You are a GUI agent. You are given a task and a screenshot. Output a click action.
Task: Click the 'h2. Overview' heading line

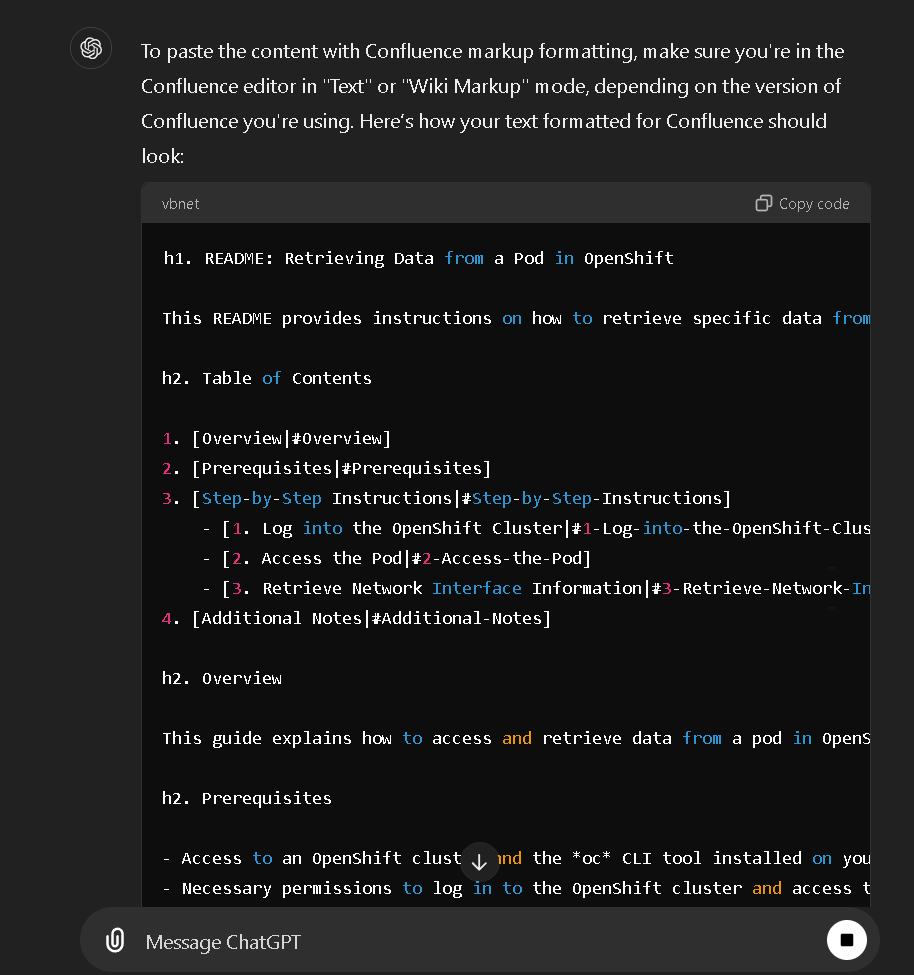[222, 678]
